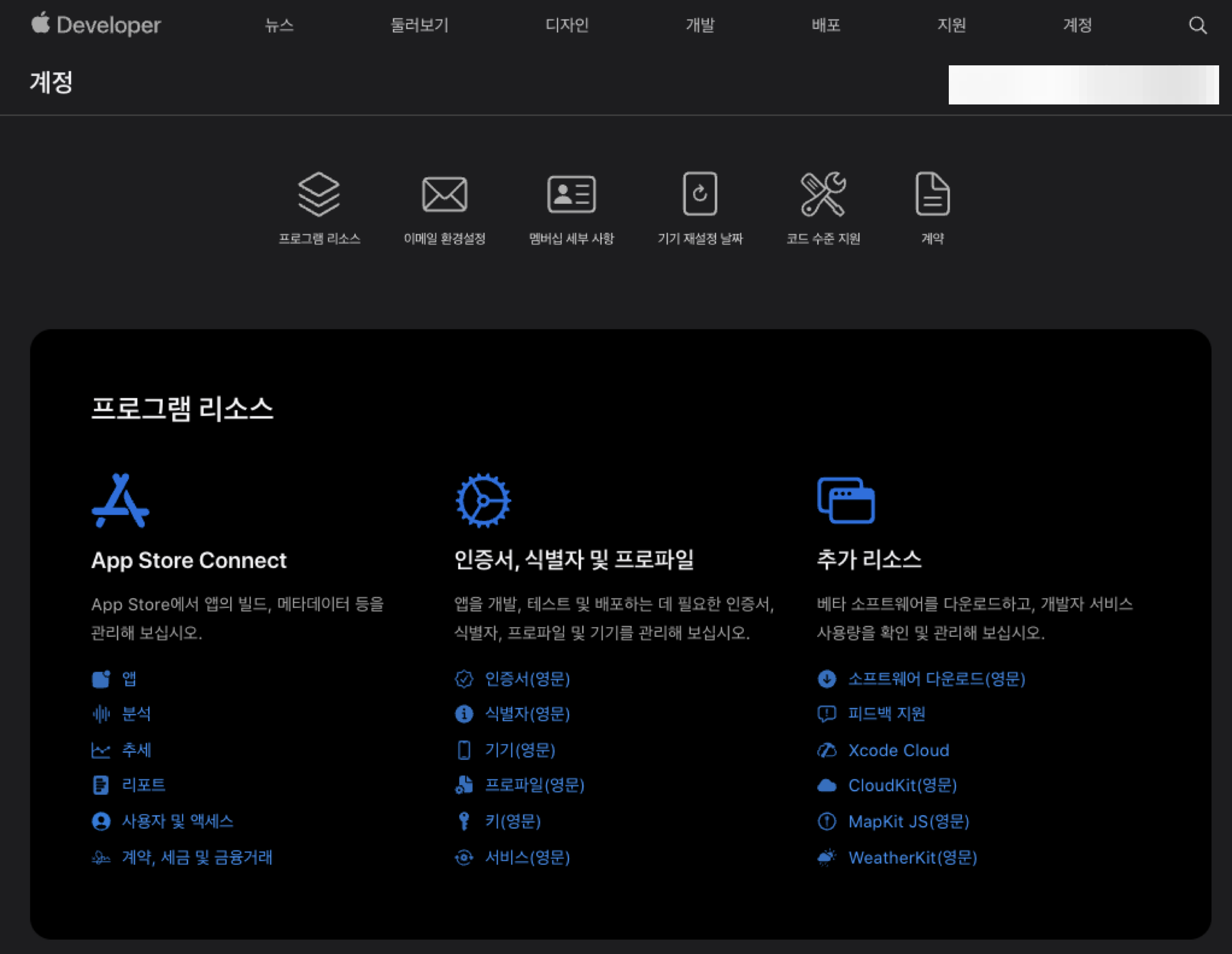Open the 사용자 및 액세스 link
The image size is (1232, 954).
point(177,821)
